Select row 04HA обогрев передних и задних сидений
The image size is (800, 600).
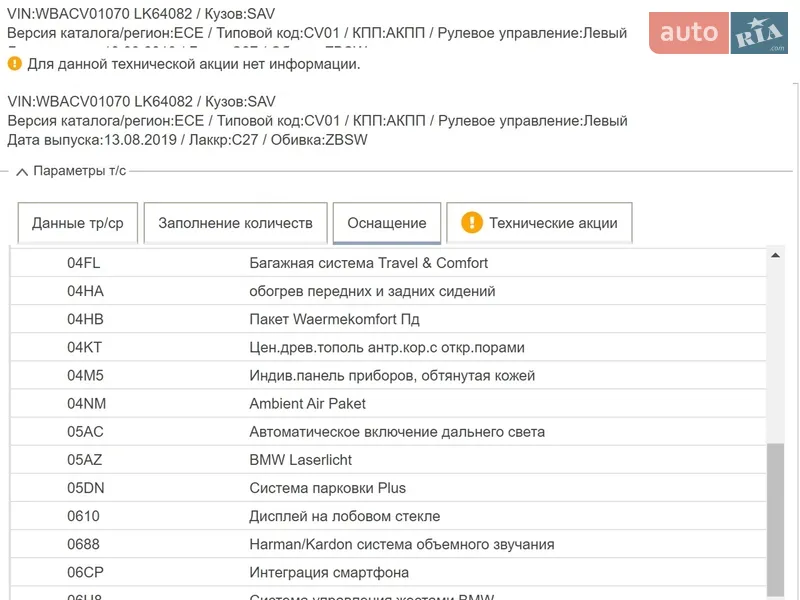372,291
